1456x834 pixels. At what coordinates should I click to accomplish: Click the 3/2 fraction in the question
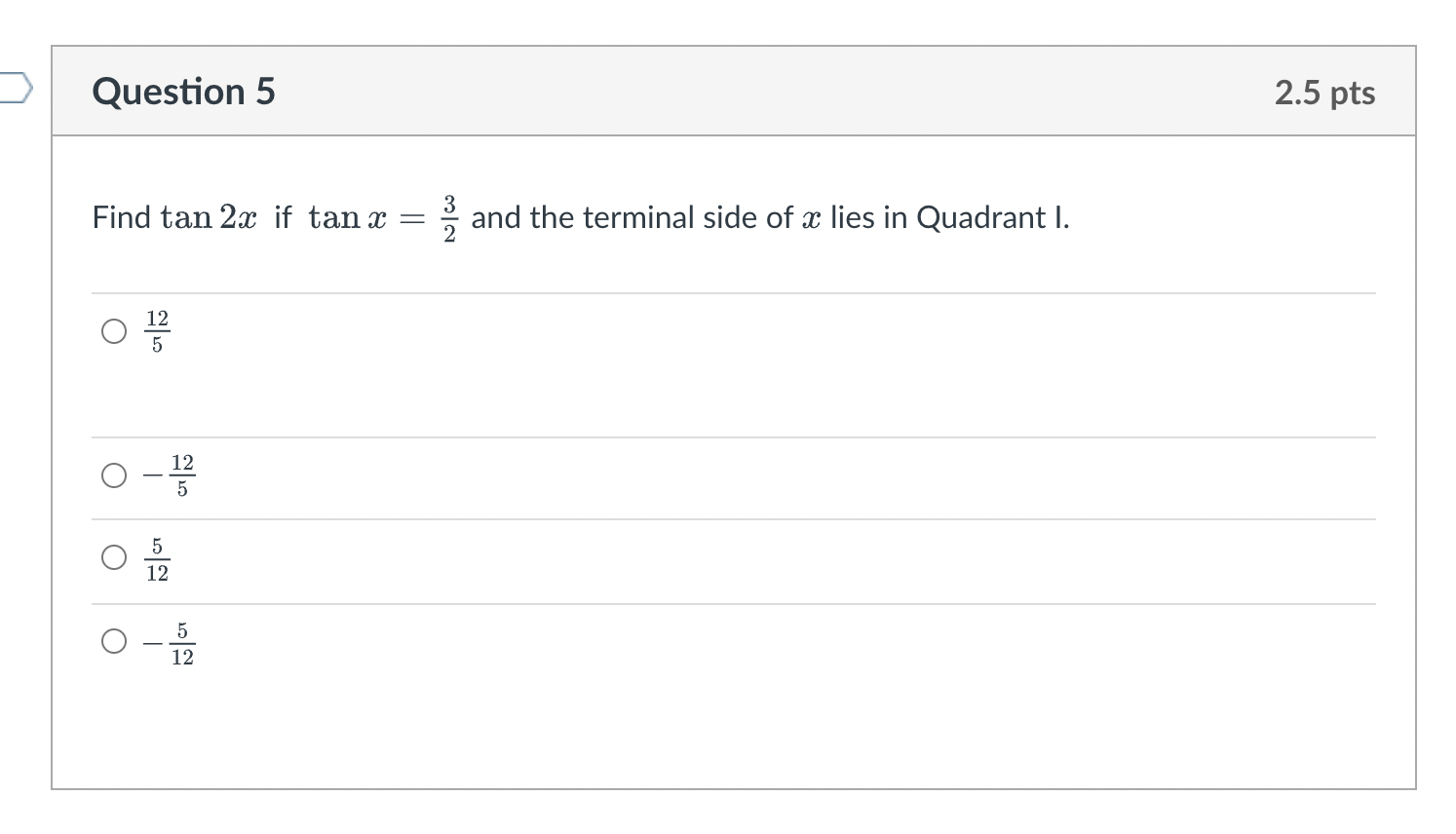pyautogui.click(x=449, y=218)
